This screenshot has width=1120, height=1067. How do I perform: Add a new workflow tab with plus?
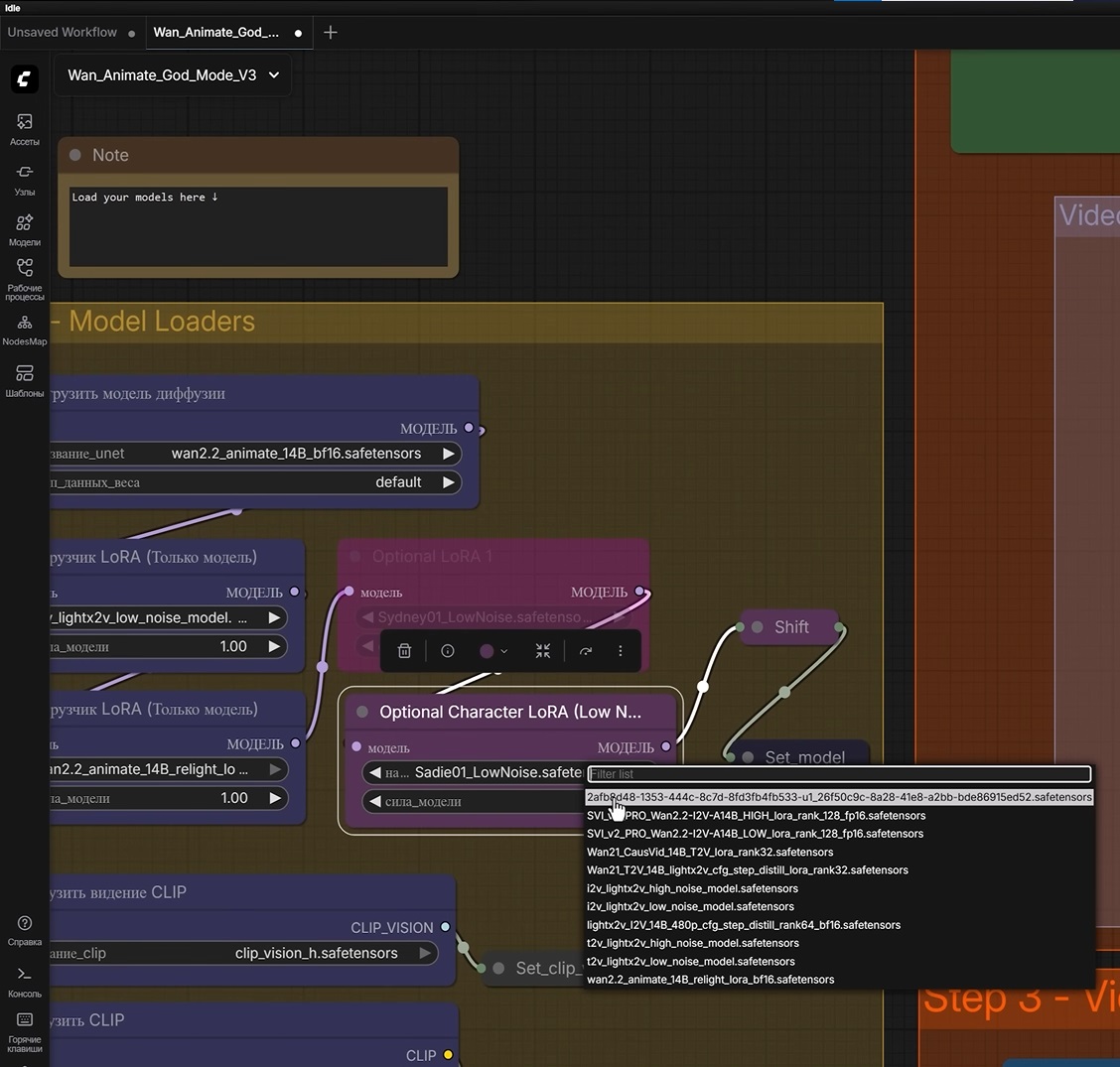(x=330, y=32)
